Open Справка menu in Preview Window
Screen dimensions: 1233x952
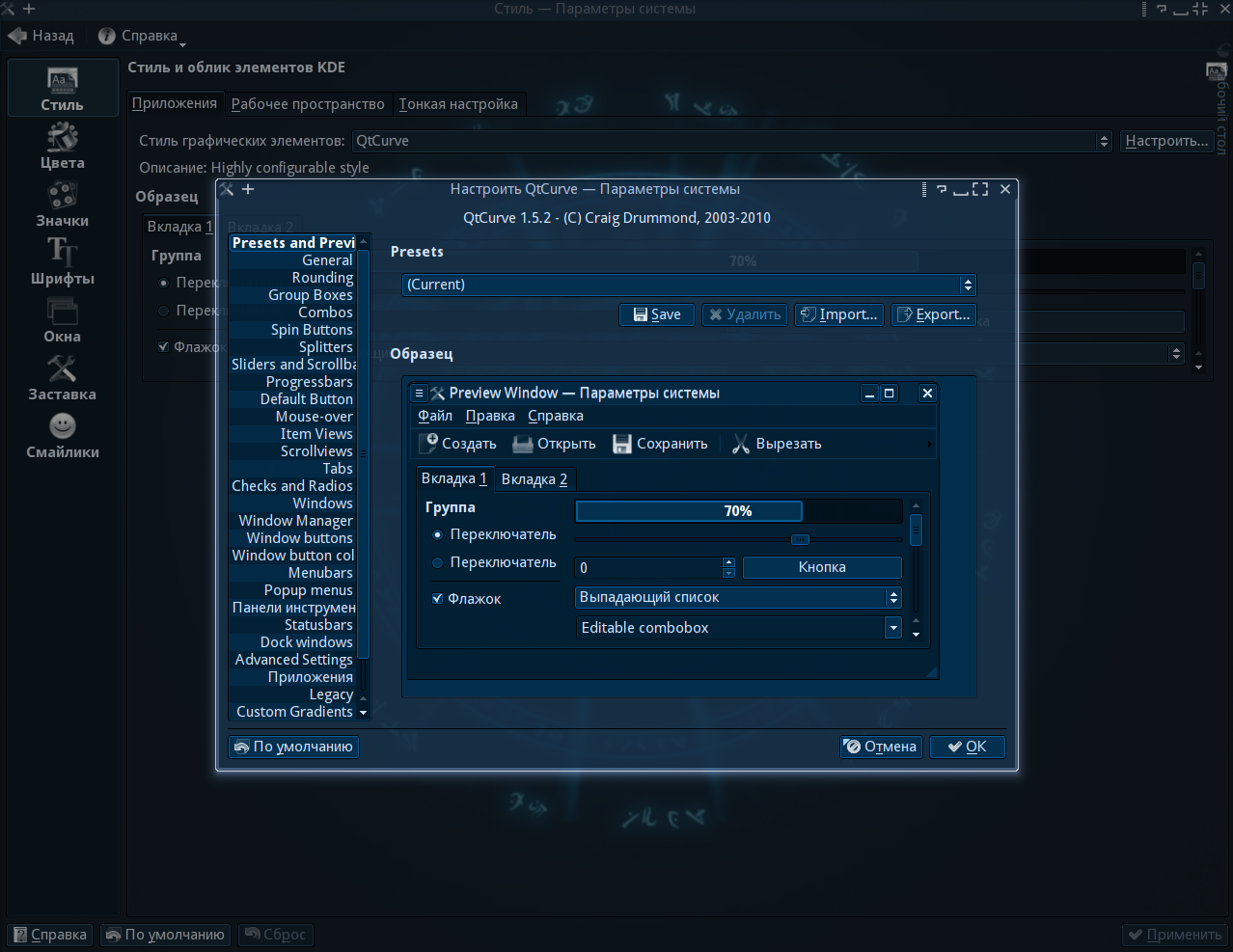click(556, 416)
